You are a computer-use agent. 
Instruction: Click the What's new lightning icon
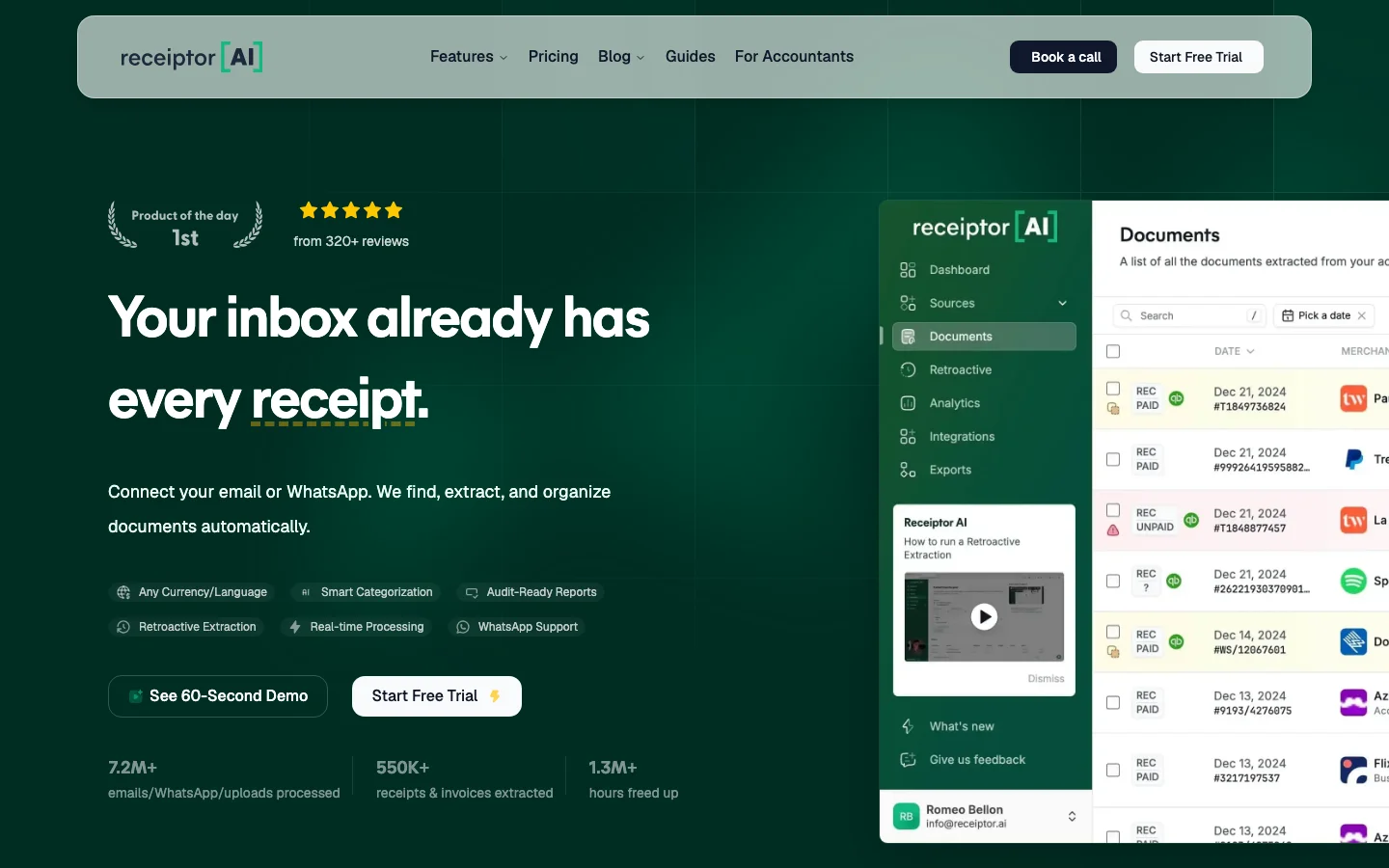[x=908, y=726]
